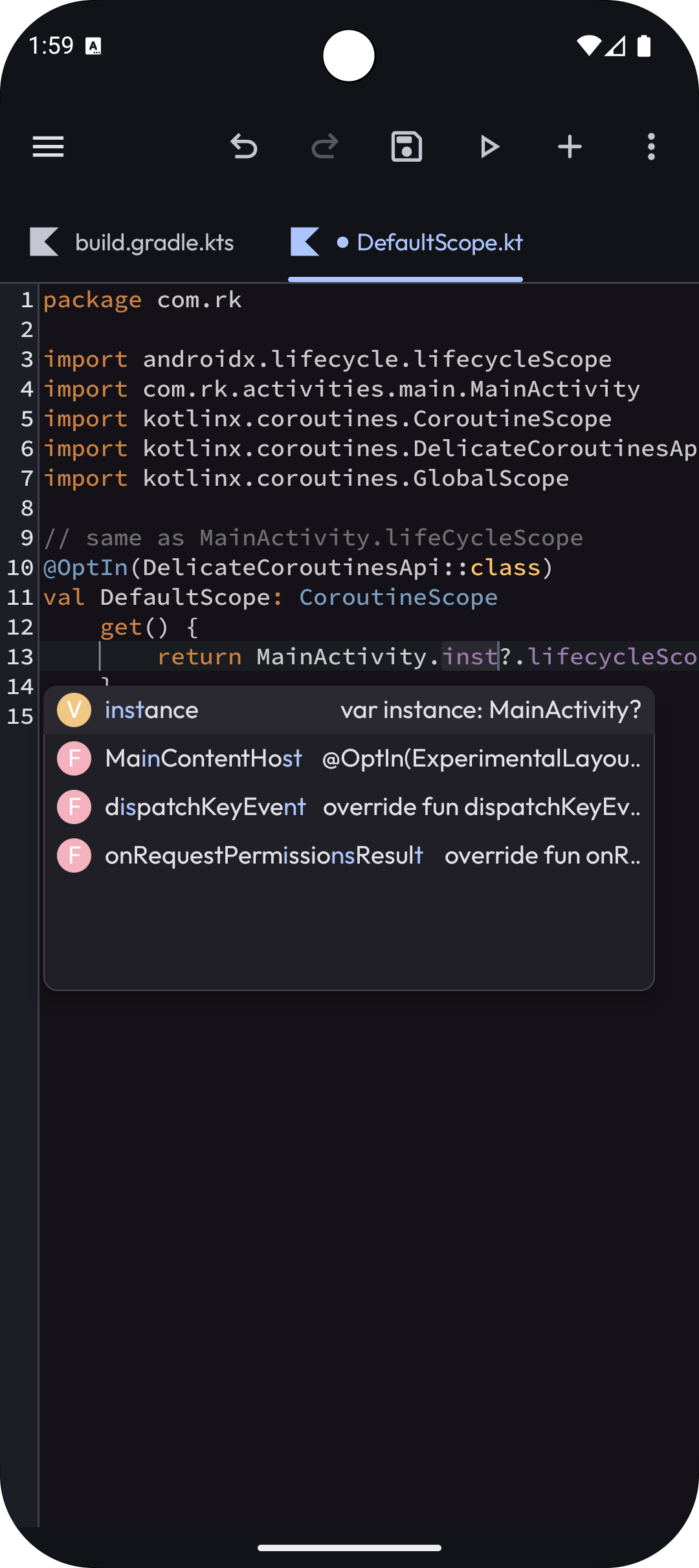
Task: Undo the last edit
Action: tap(244, 147)
